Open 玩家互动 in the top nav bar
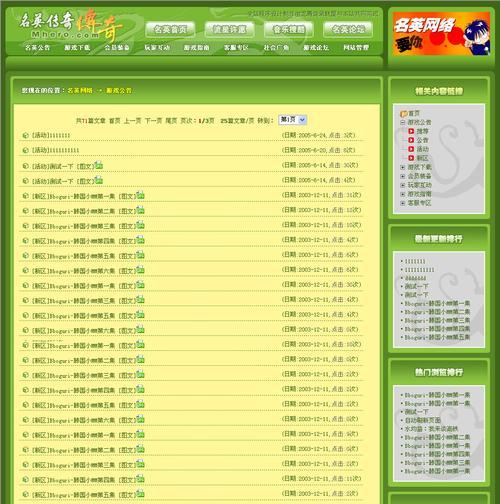The image size is (500, 504). [x=157, y=48]
